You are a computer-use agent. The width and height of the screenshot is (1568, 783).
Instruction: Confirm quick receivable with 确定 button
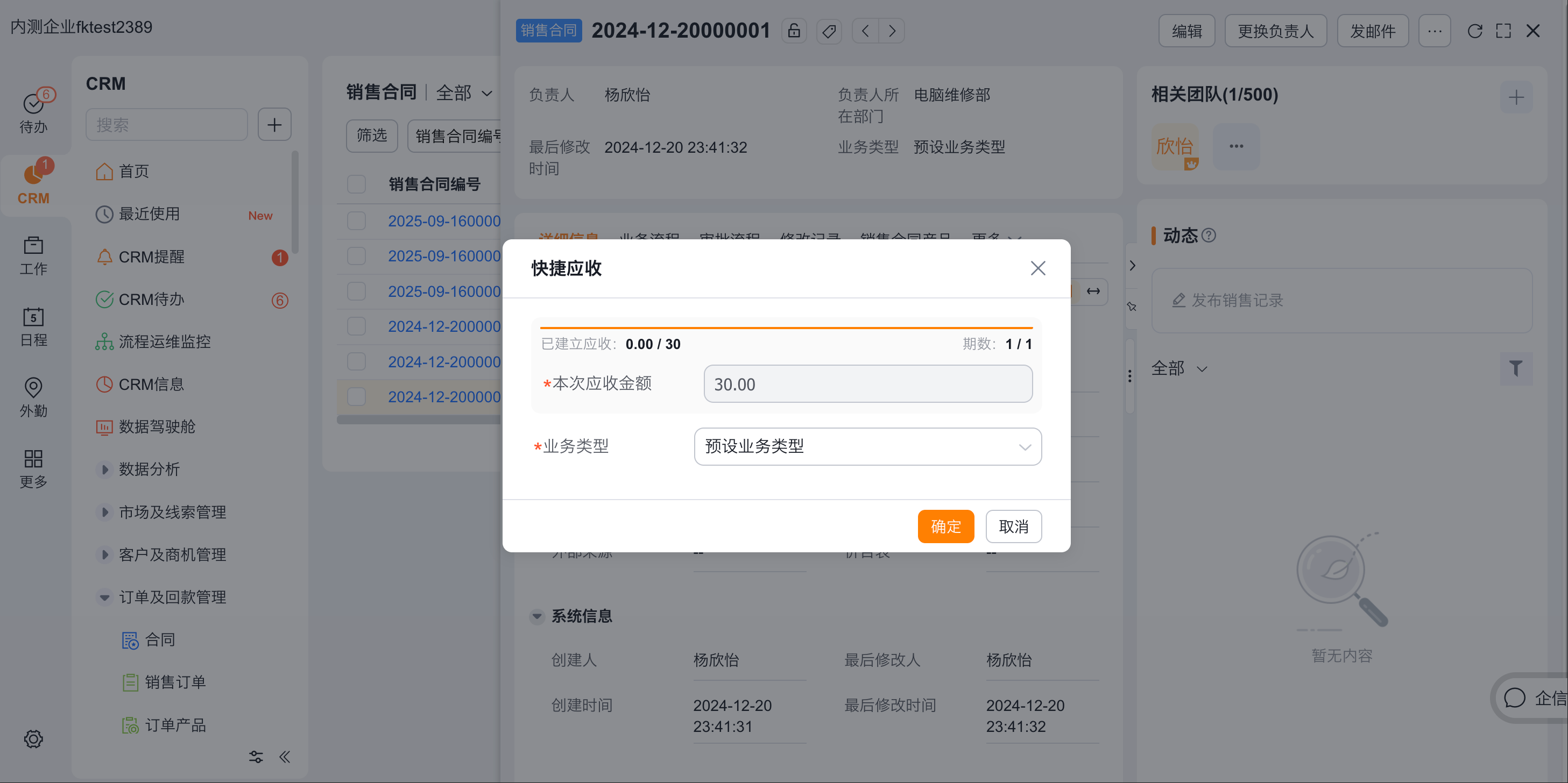pyautogui.click(x=945, y=525)
